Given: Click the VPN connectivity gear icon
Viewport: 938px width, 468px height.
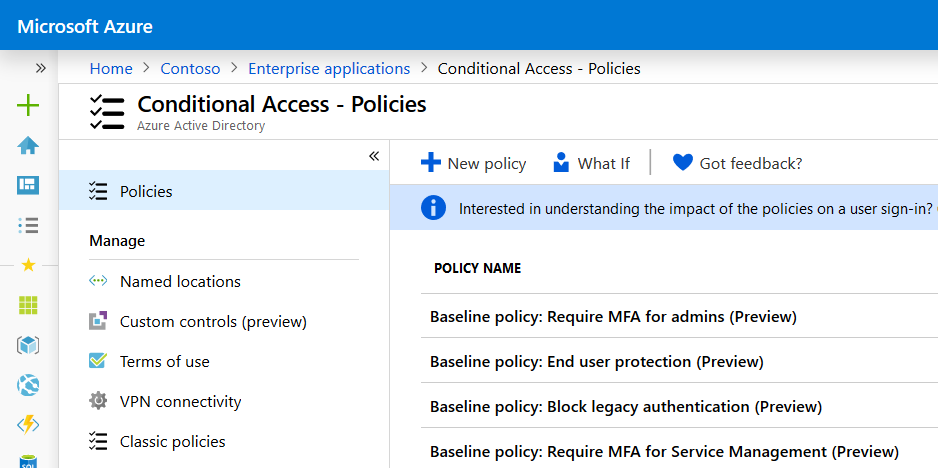Looking at the screenshot, I should (x=98, y=400).
